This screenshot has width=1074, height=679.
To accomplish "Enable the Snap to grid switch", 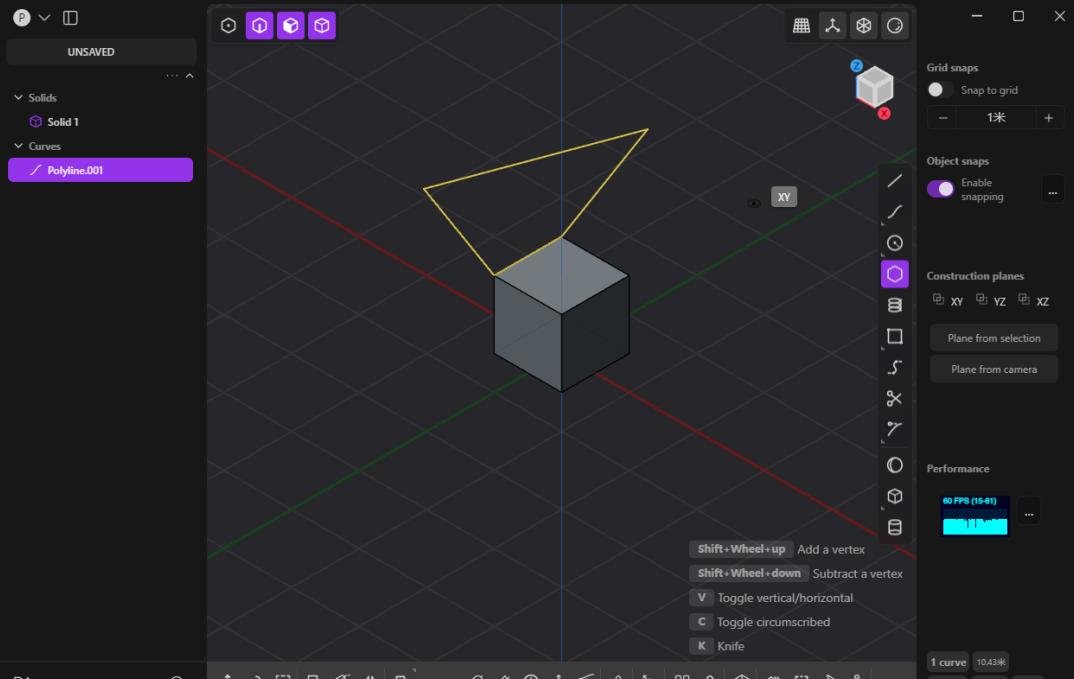I will pos(939,90).
